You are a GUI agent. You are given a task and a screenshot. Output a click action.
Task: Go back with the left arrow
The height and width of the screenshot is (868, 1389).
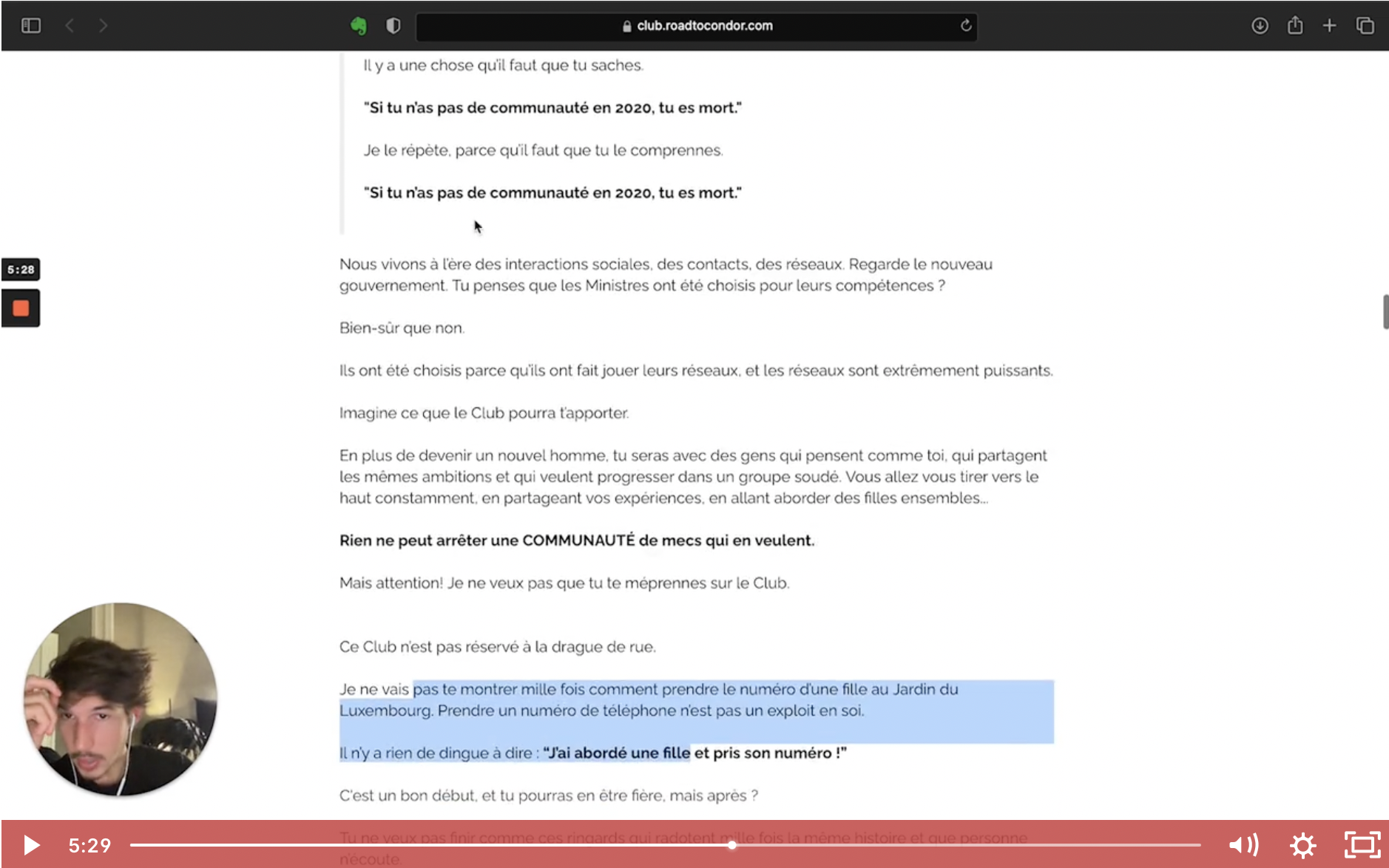(x=70, y=26)
